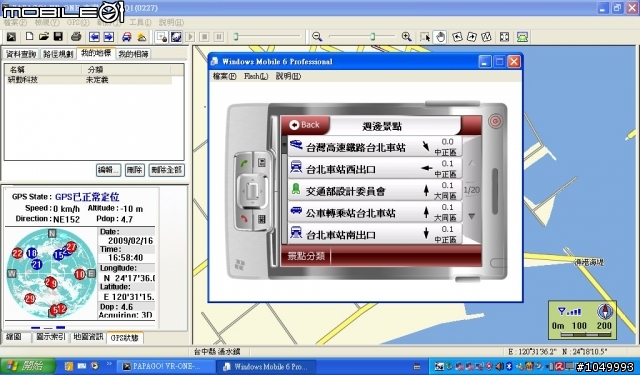
Task: Open file using the folder icon
Action: pos(44,37)
